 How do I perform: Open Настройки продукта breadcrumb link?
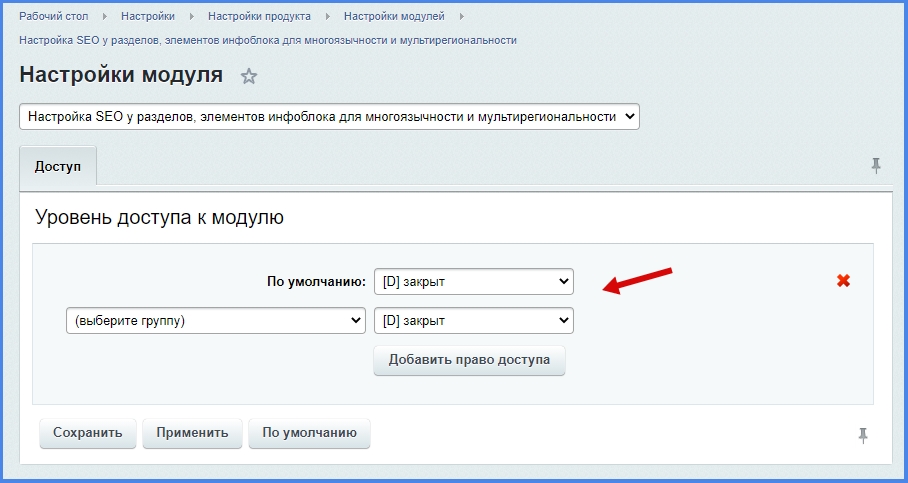click(259, 17)
